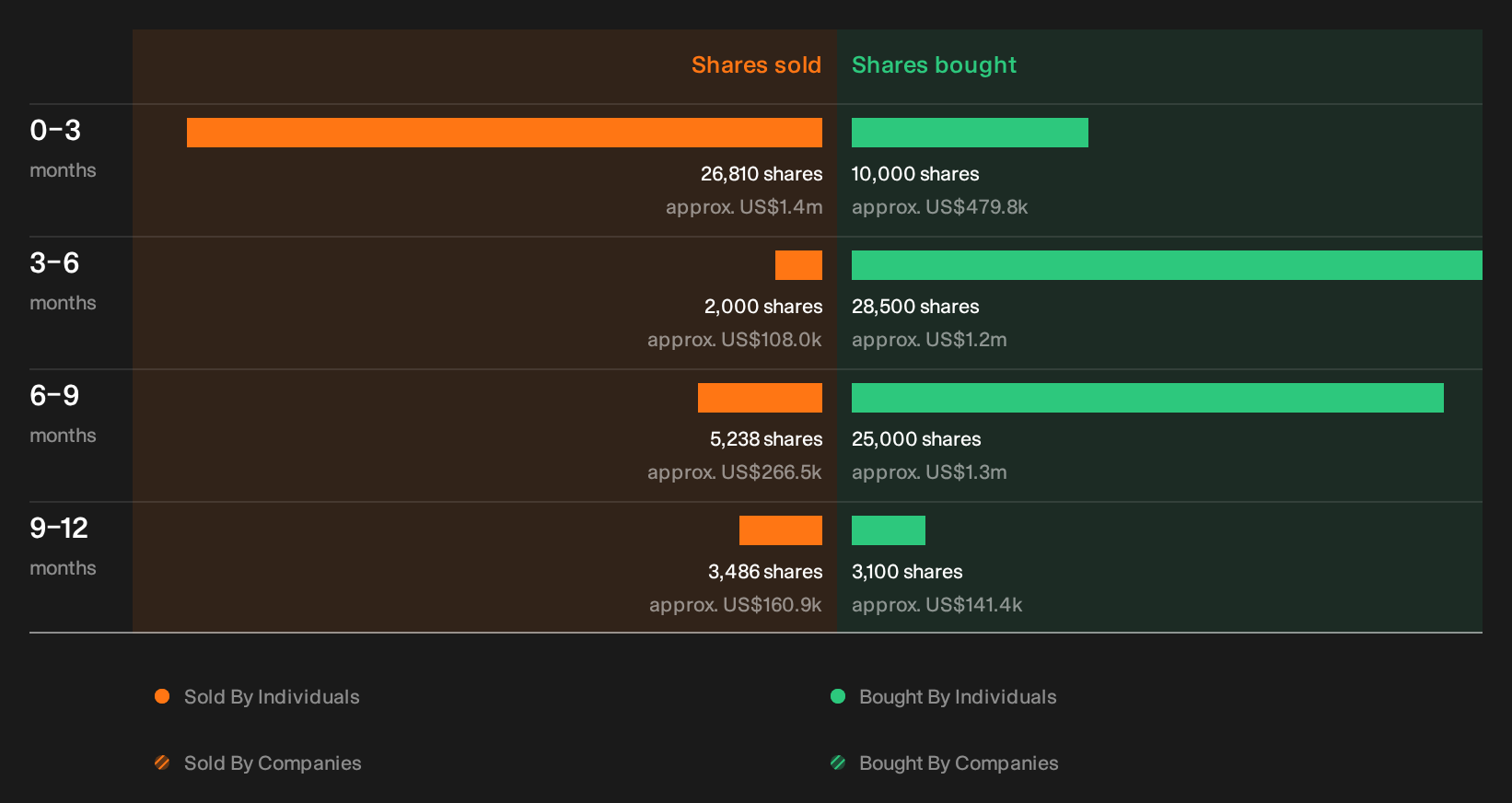Click the approx. US$108.0k sold amount
This screenshot has height=803, width=1512.
pyautogui.click(x=735, y=340)
